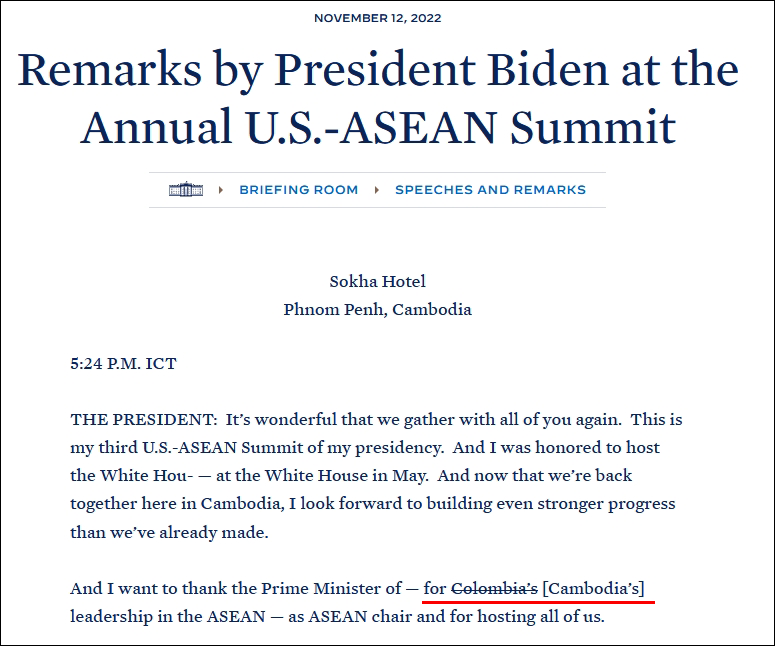The image size is (775, 646).
Task: Click the arrow icon before Speeches and Remarks
Action: click(377, 190)
